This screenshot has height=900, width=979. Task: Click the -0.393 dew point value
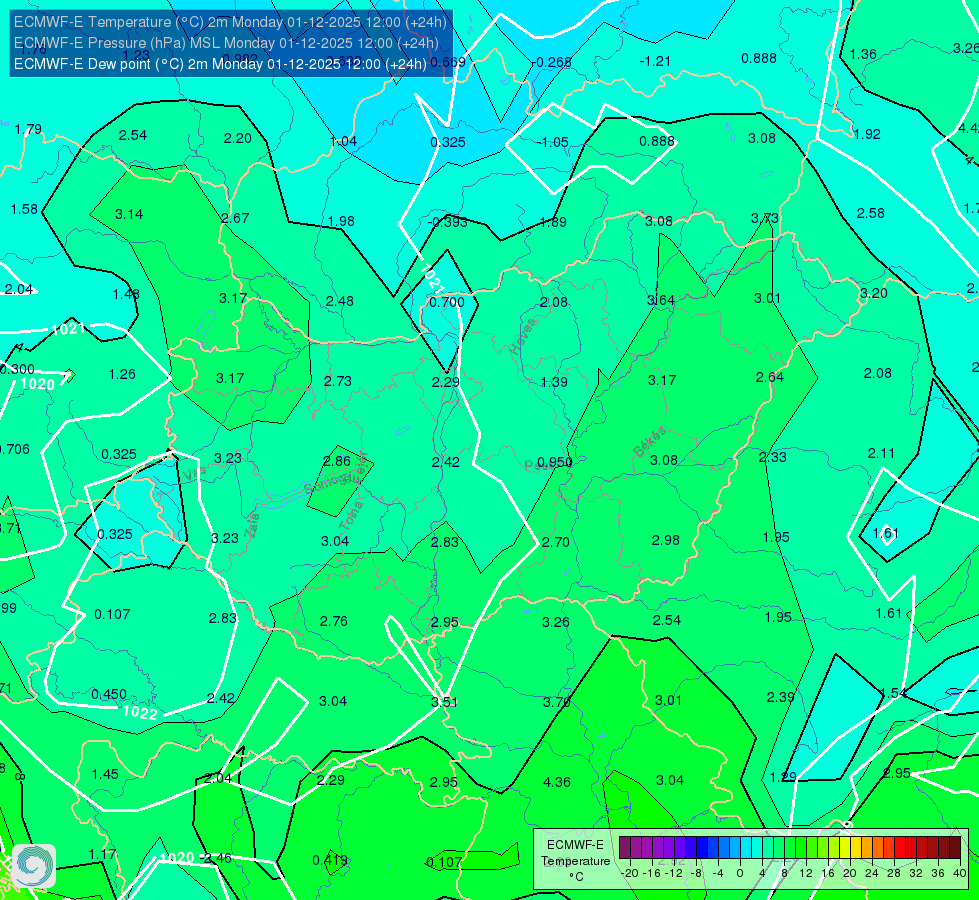(448, 222)
